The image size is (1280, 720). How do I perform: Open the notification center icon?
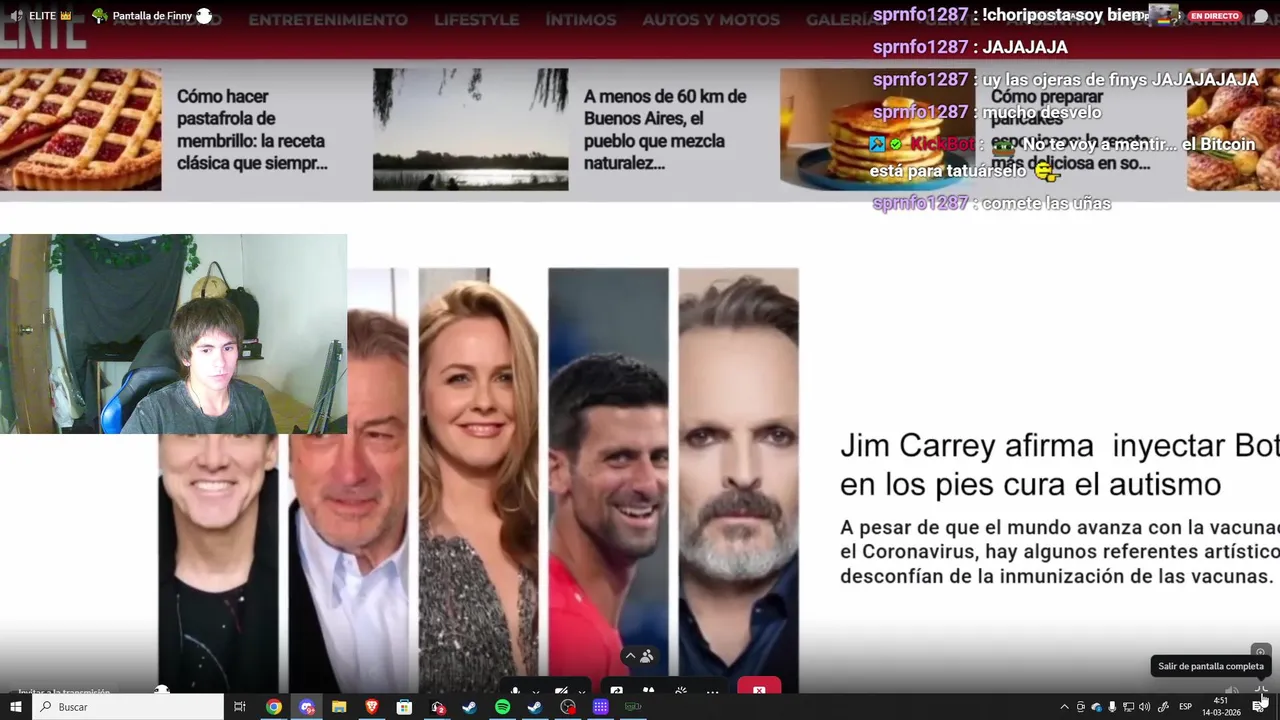click(1257, 707)
